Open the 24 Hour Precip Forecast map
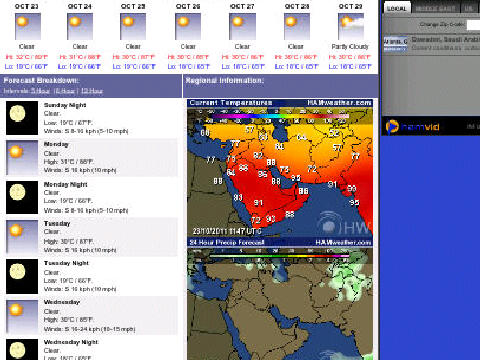Viewport: 480px width, 360px height. (x=280, y=299)
